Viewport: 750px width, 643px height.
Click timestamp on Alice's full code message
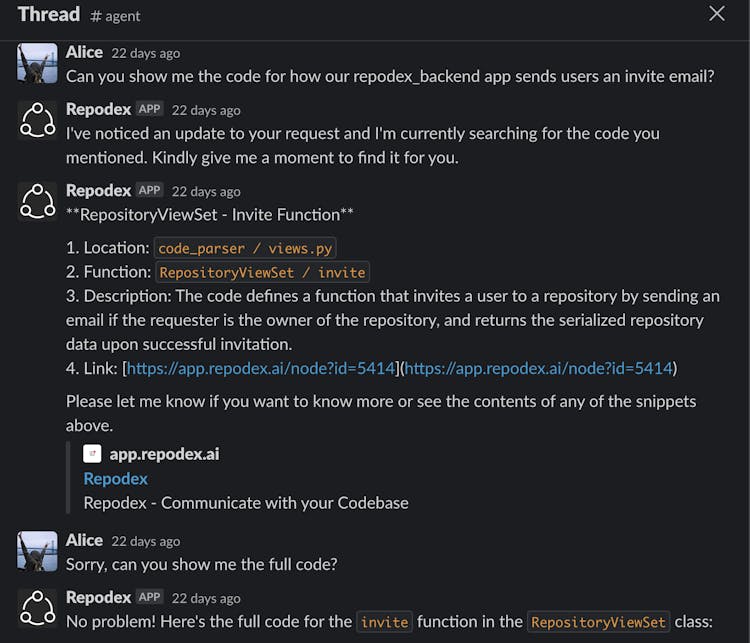[x=146, y=541]
